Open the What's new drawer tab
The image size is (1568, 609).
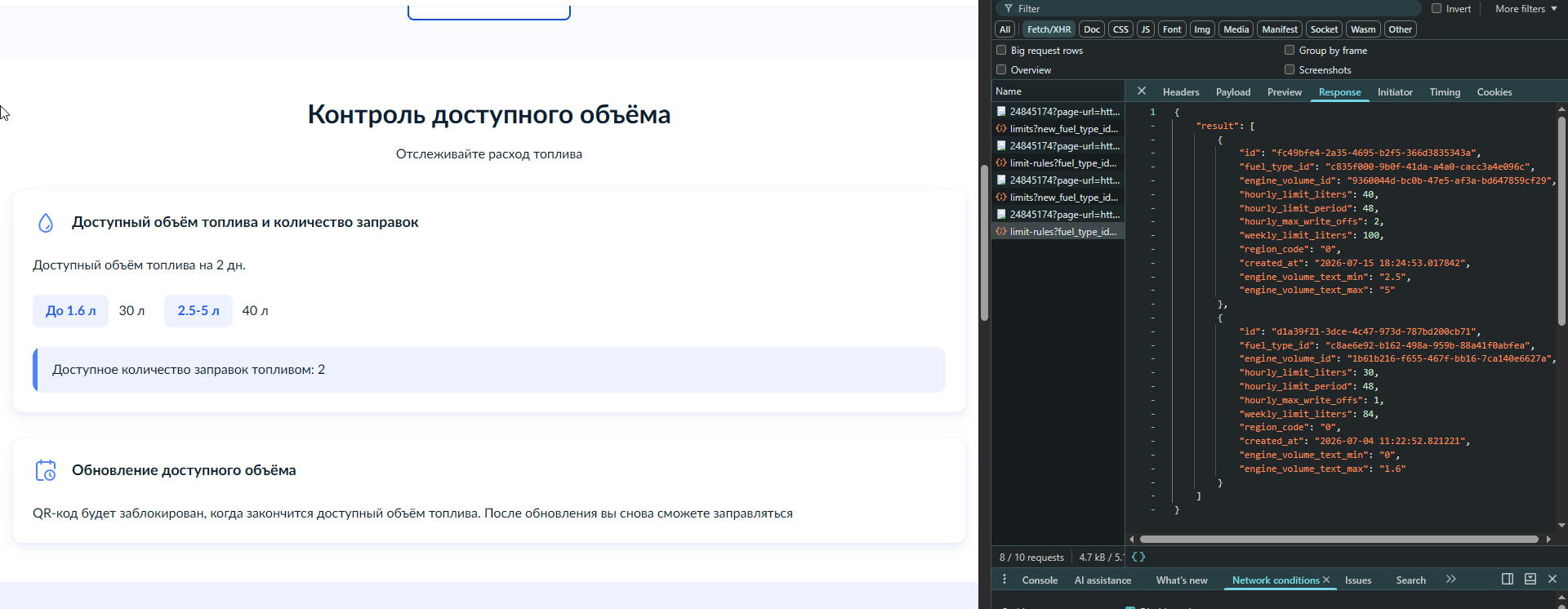tap(1182, 580)
